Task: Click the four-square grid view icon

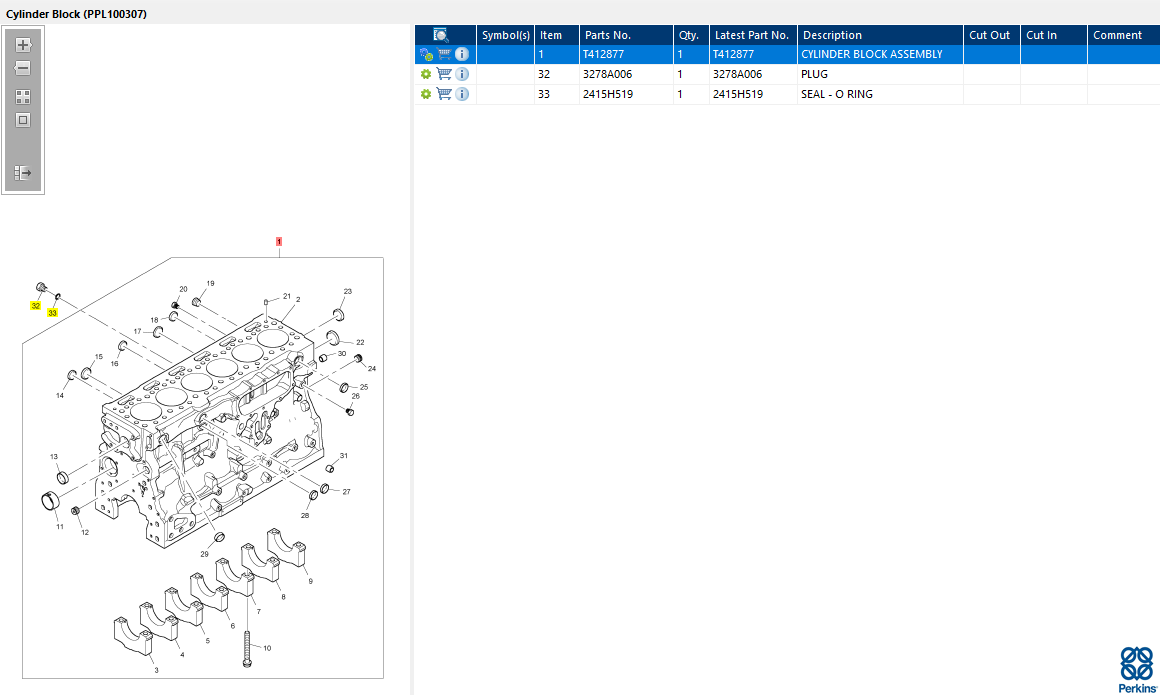Action: [x=23, y=97]
